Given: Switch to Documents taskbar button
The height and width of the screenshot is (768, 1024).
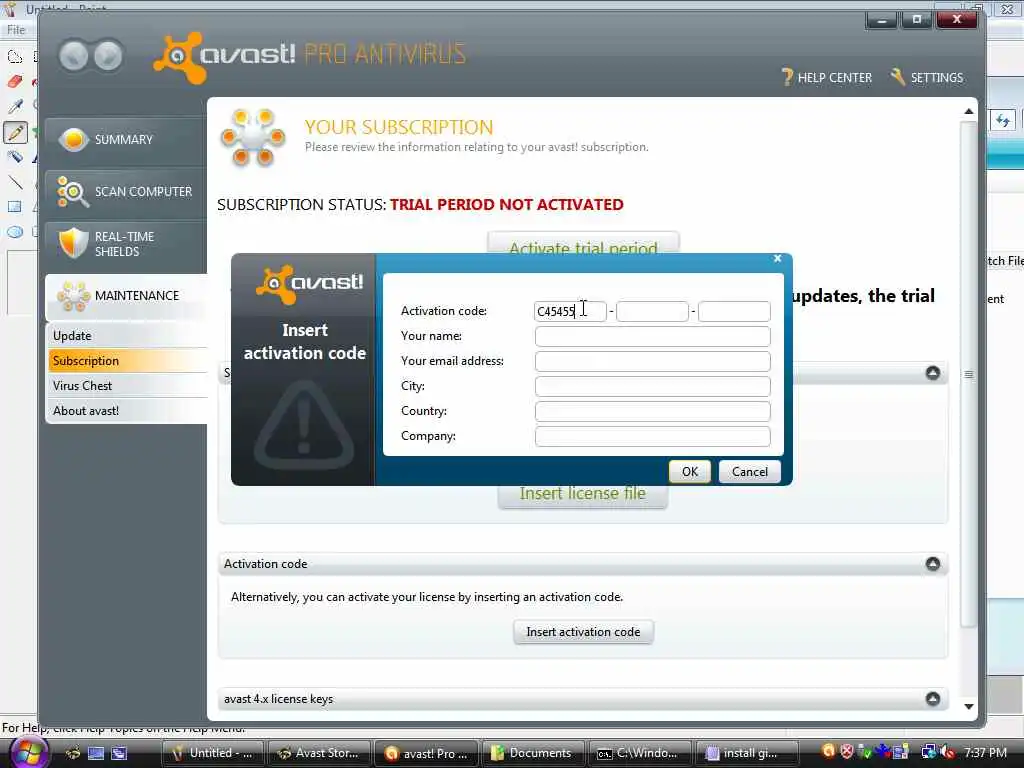Looking at the screenshot, I should click(x=534, y=753).
